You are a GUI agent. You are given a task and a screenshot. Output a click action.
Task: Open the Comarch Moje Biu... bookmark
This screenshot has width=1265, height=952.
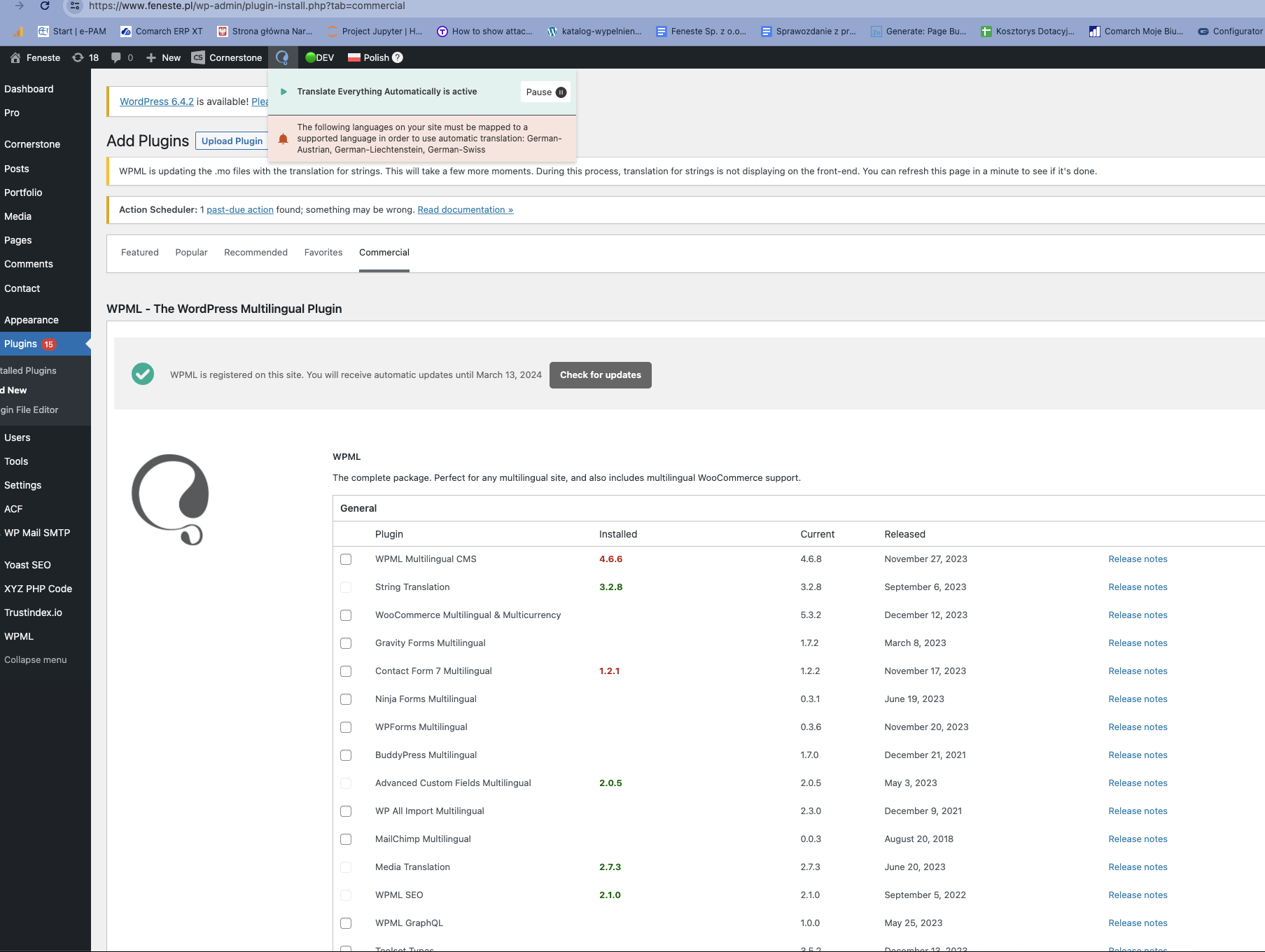pyautogui.click(x=1136, y=31)
